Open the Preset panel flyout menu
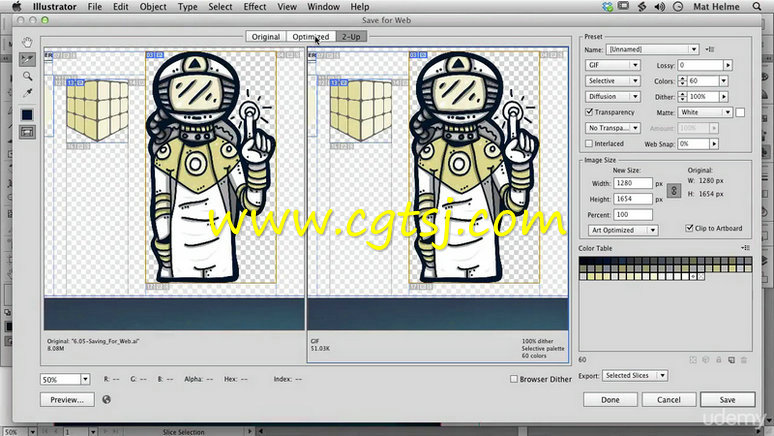Image resolution: width=774 pixels, height=436 pixels. [x=710, y=49]
